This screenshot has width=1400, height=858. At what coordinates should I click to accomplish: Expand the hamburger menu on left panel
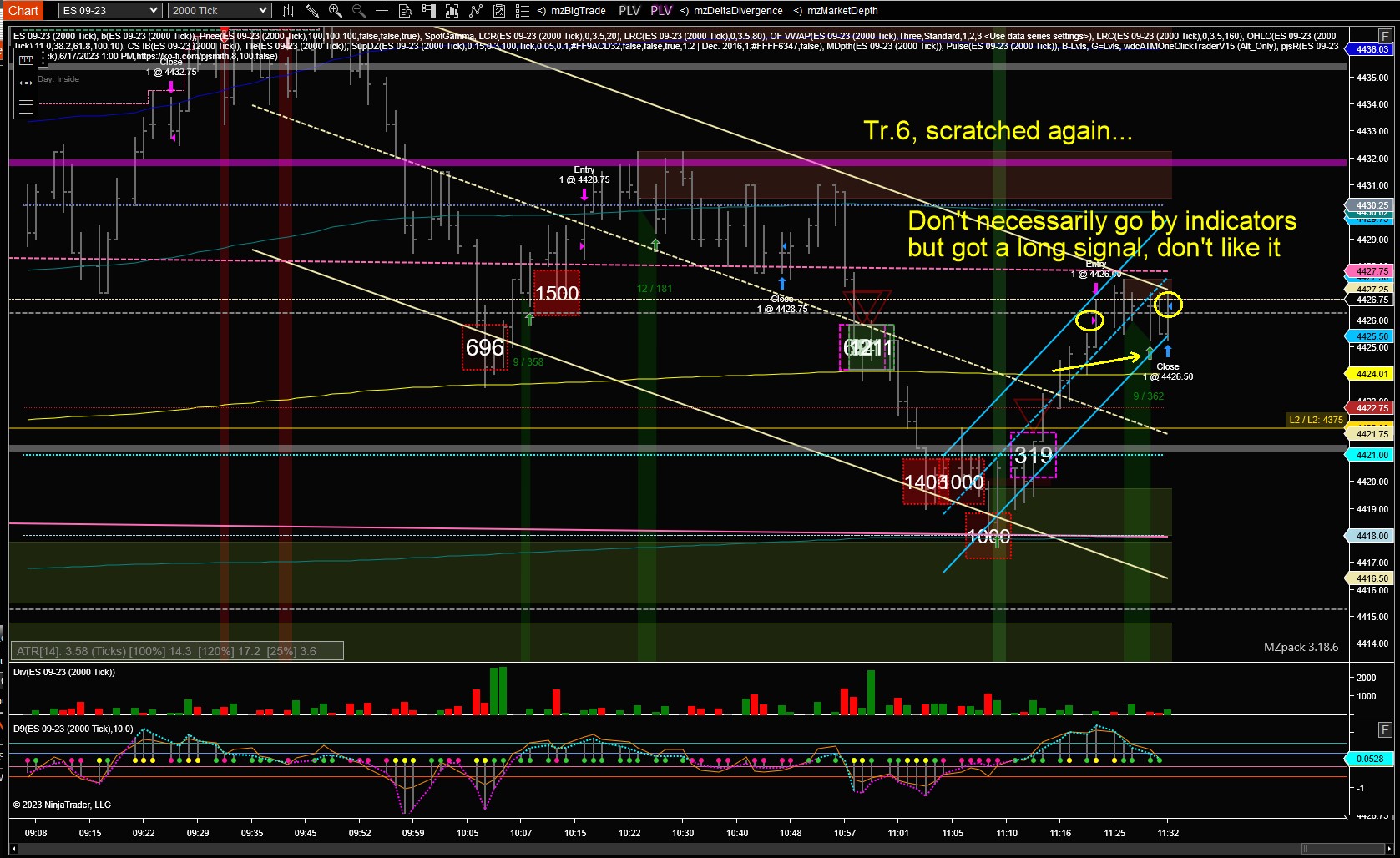26,107
